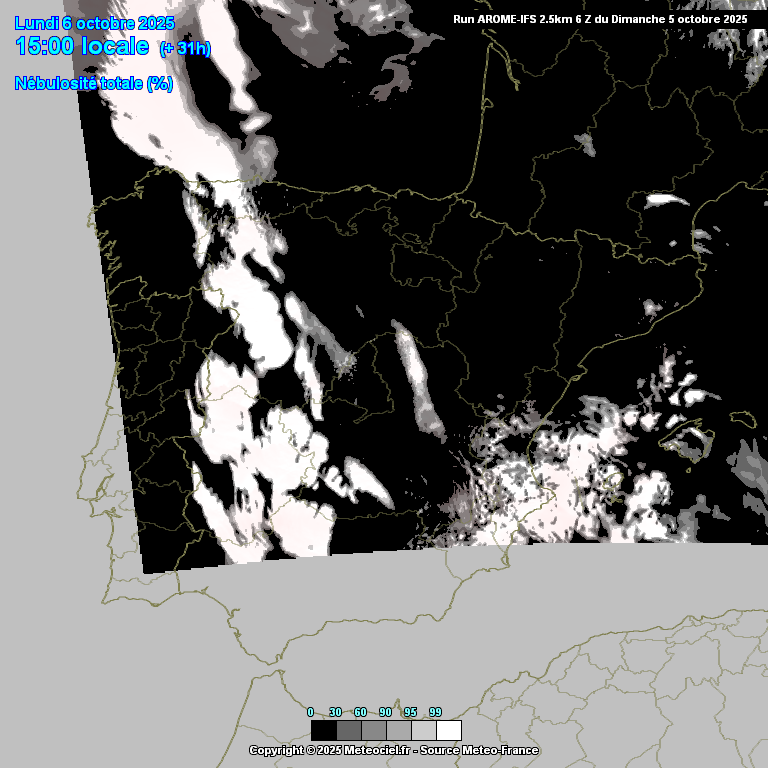Screen dimensions: 768x768
Task: Click the dark gray 30–60% legend swatch
Action: click(348, 730)
